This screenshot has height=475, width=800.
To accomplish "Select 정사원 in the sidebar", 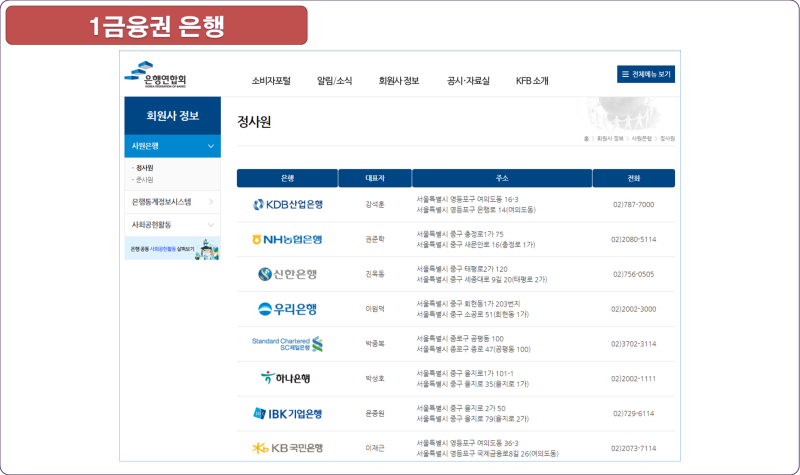I will [144, 168].
